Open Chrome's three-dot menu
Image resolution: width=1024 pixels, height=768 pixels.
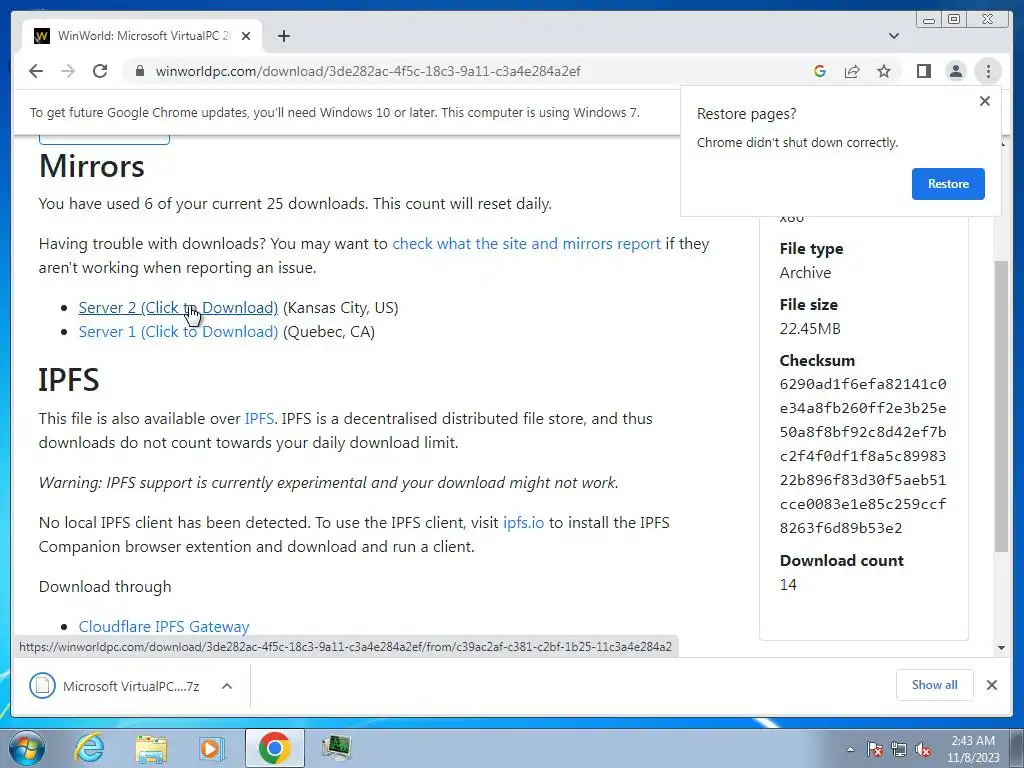[988, 71]
